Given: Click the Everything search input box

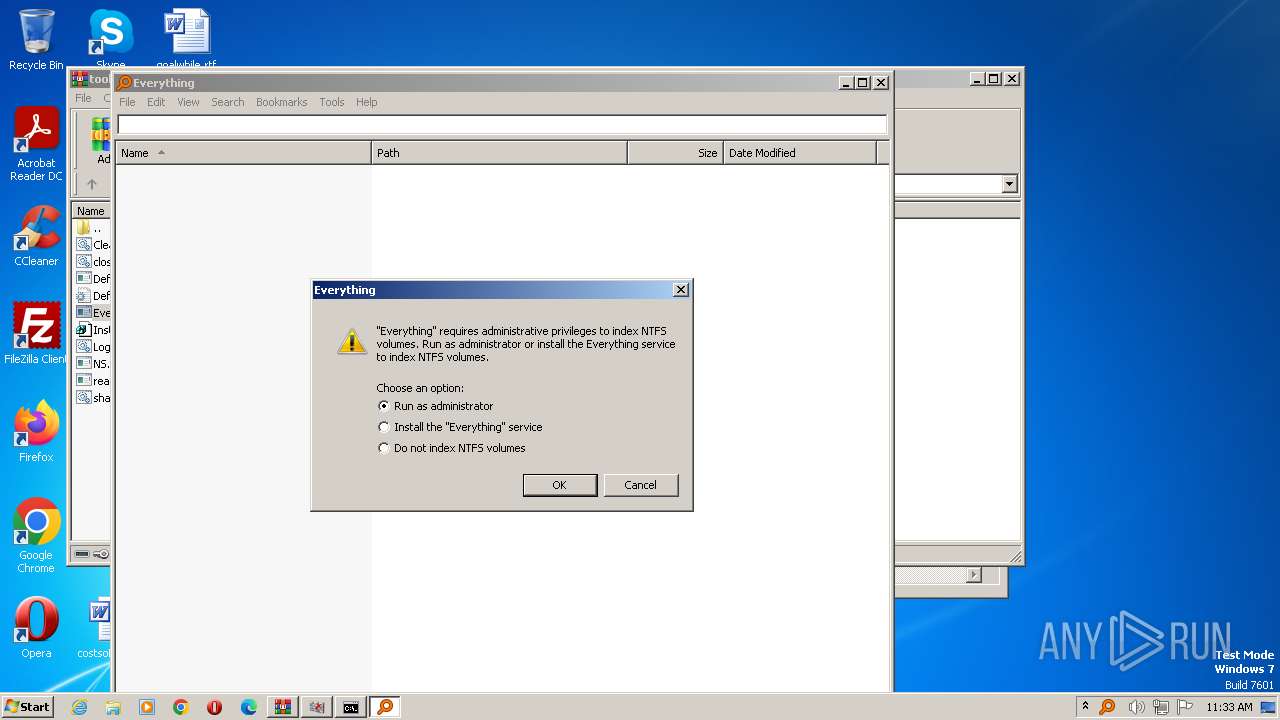Looking at the screenshot, I should (502, 124).
